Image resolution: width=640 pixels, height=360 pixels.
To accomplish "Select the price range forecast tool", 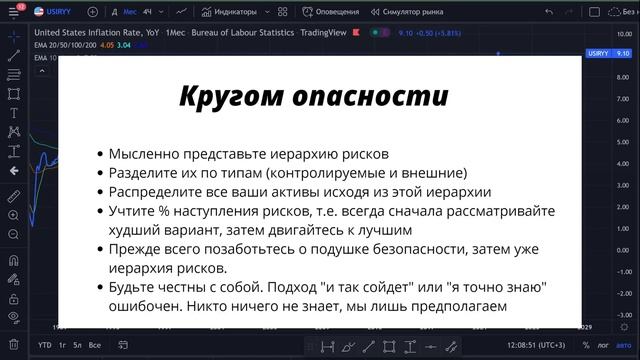I will [14, 151].
